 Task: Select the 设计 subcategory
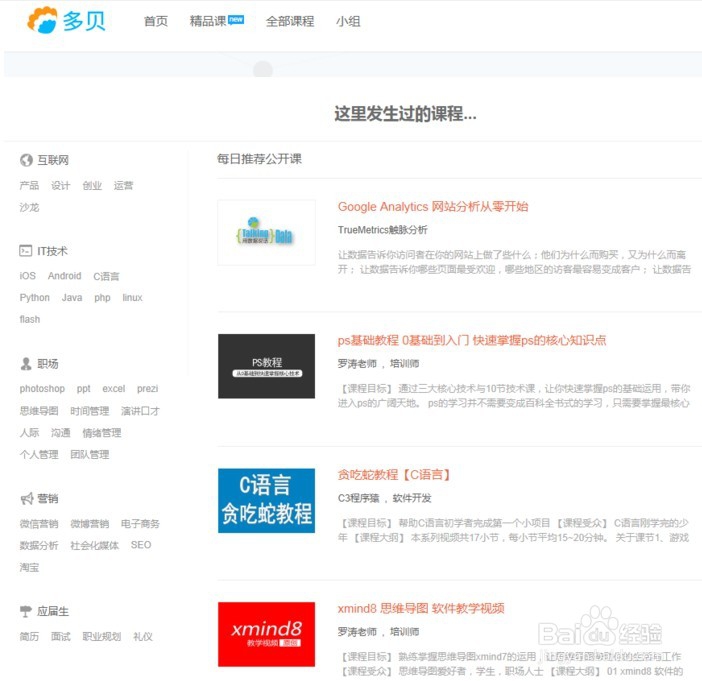(x=60, y=185)
